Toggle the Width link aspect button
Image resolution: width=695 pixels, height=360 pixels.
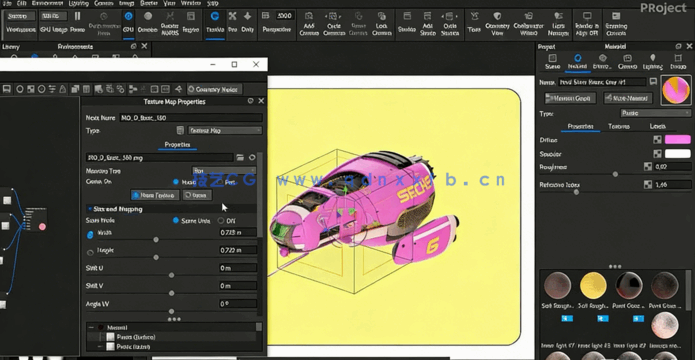(90, 235)
